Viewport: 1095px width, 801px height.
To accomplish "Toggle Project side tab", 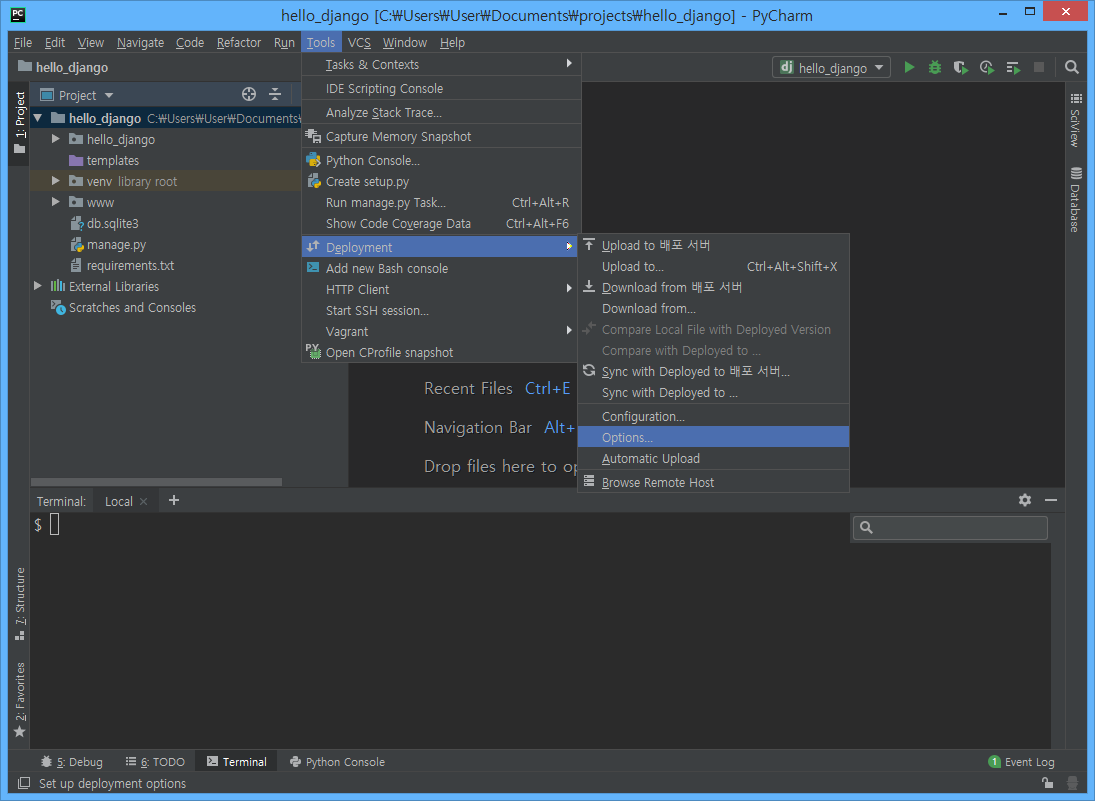I will coord(20,123).
